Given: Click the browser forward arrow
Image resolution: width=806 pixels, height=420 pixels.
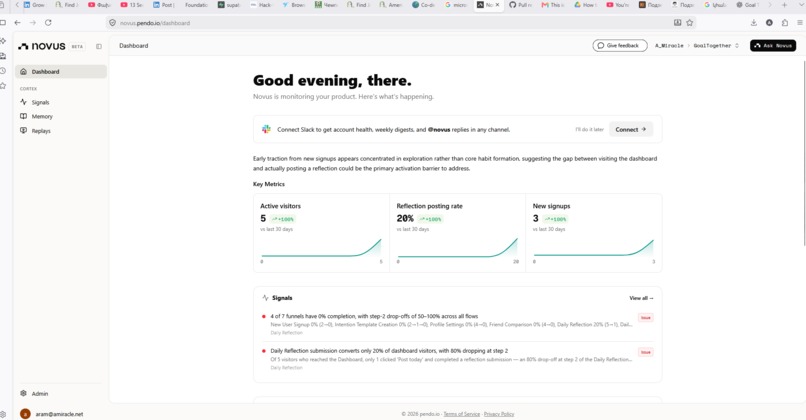Looking at the screenshot, I should 33,23.
